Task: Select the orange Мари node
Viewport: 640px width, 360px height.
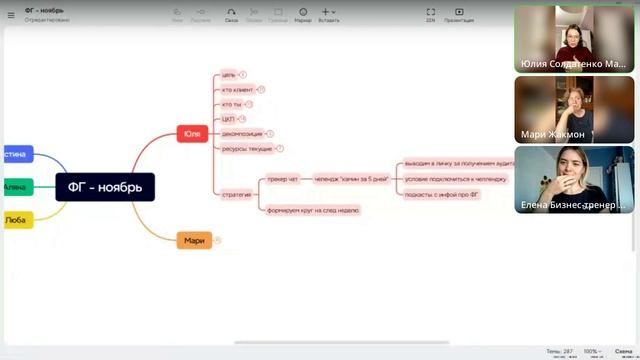Action: pyautogui.click(x=194, y=240)
